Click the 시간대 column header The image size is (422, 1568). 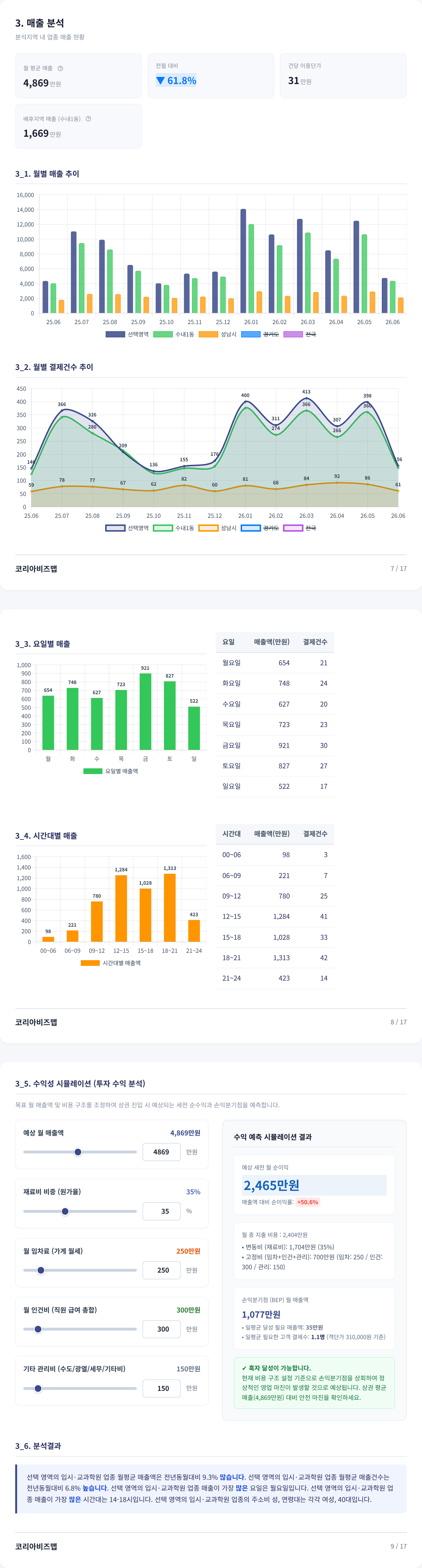231,834
